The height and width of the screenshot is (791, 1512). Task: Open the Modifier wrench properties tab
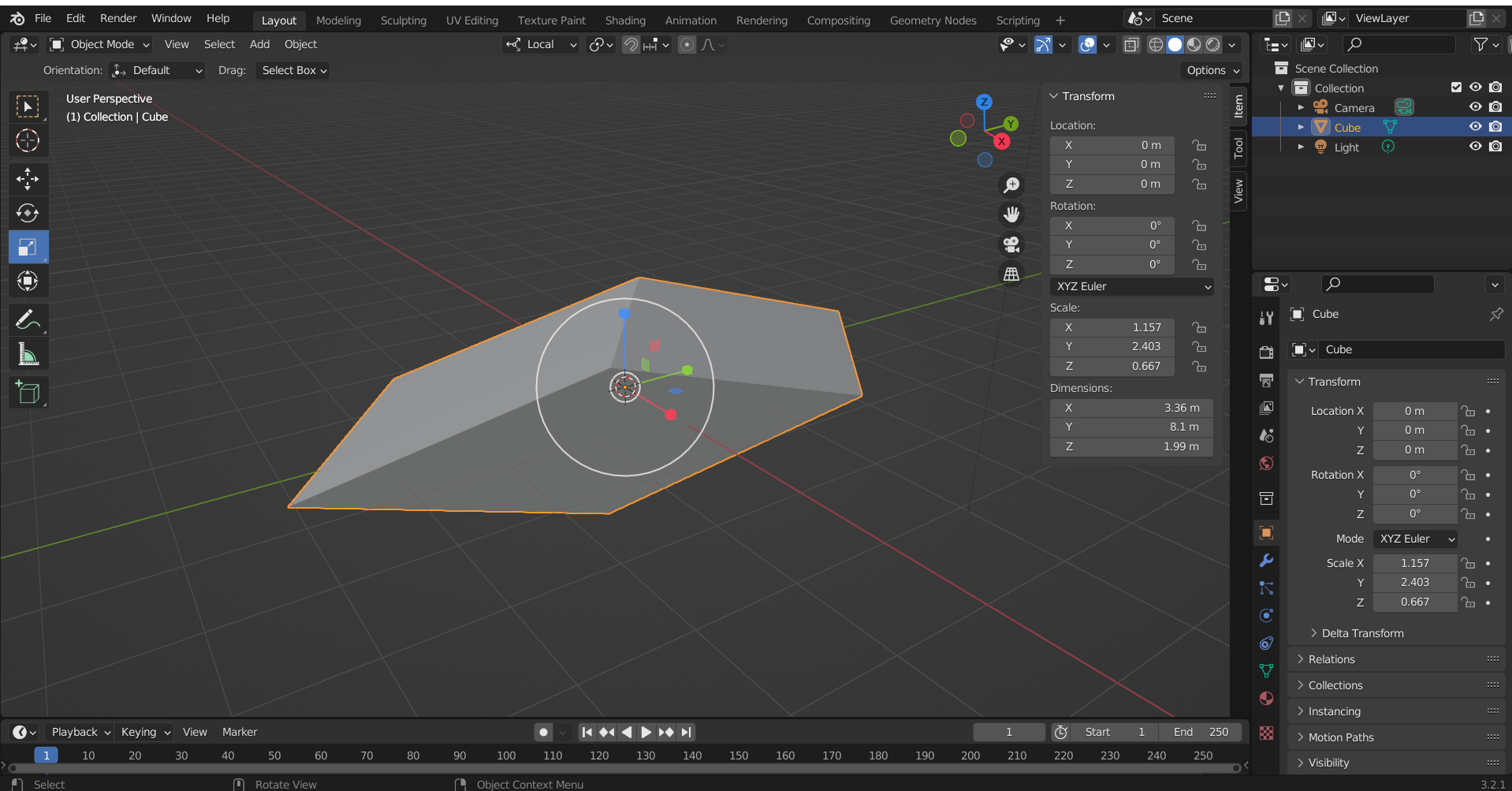tap(1266, 561)
